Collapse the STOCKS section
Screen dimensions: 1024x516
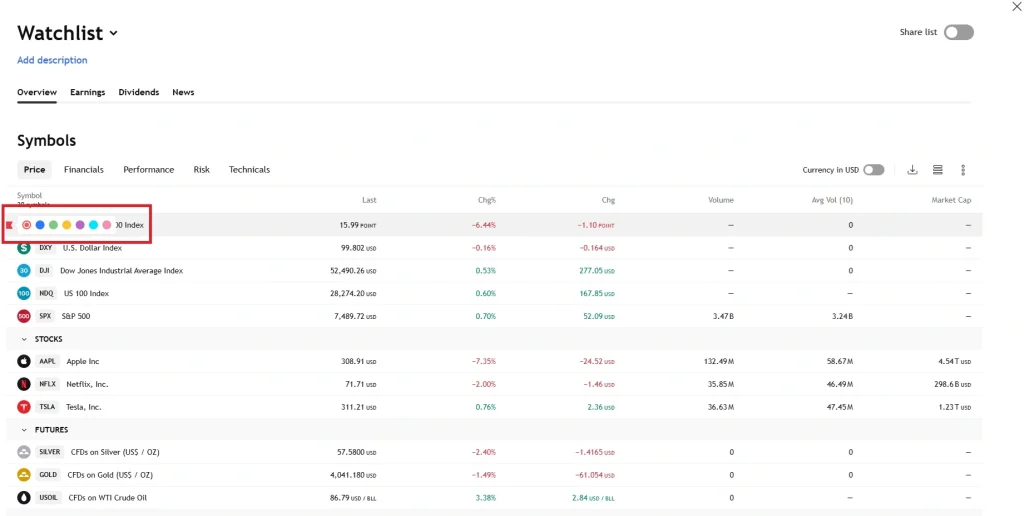click(x=24, y=339)
